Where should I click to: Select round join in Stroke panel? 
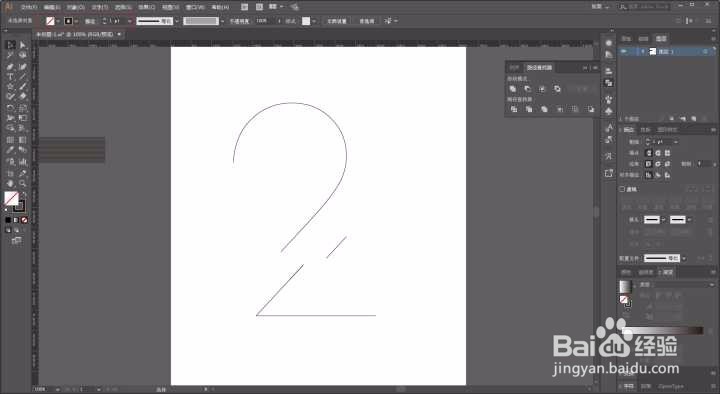pos(658,163)
